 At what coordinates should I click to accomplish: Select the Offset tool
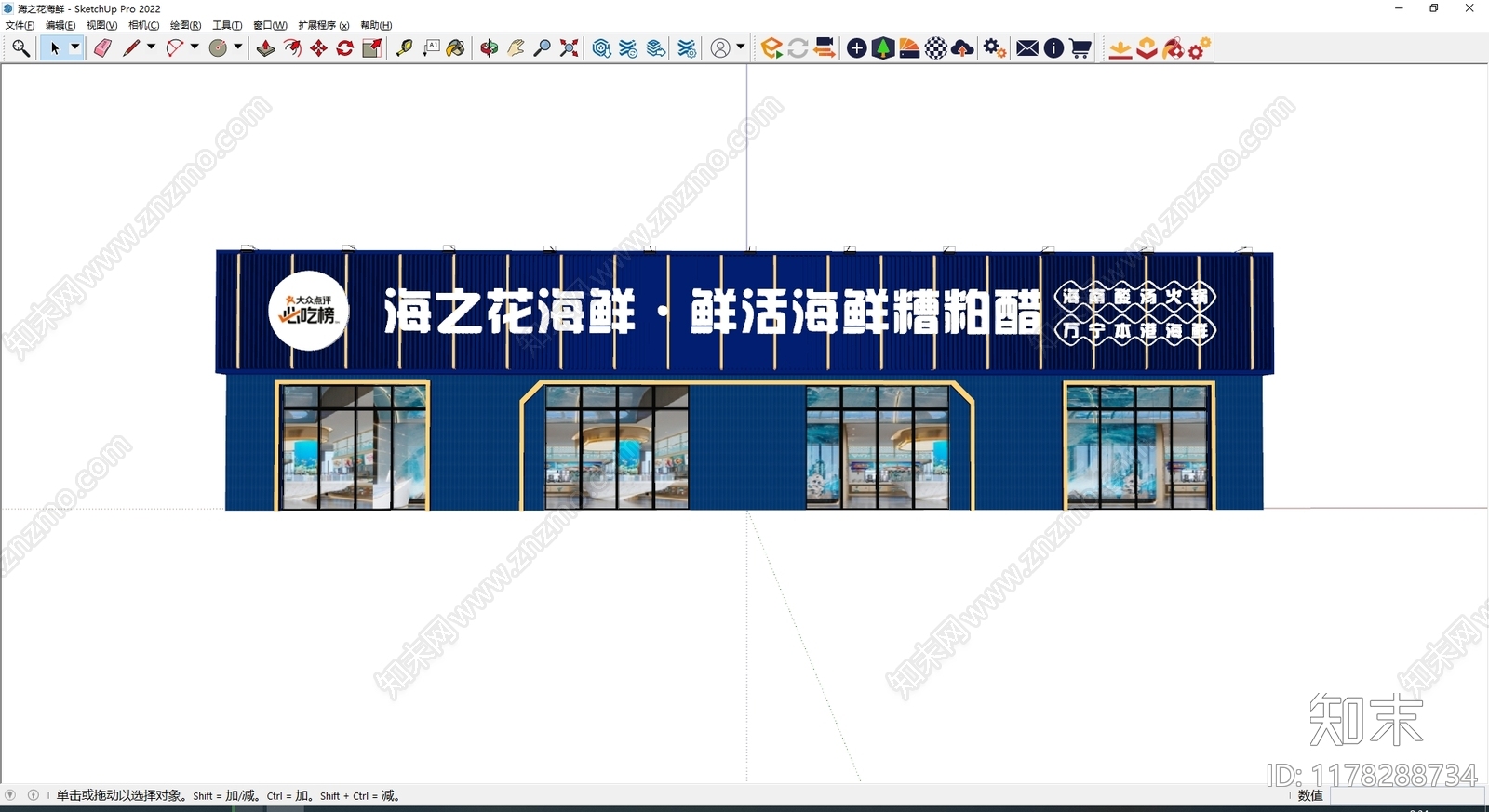292,48
